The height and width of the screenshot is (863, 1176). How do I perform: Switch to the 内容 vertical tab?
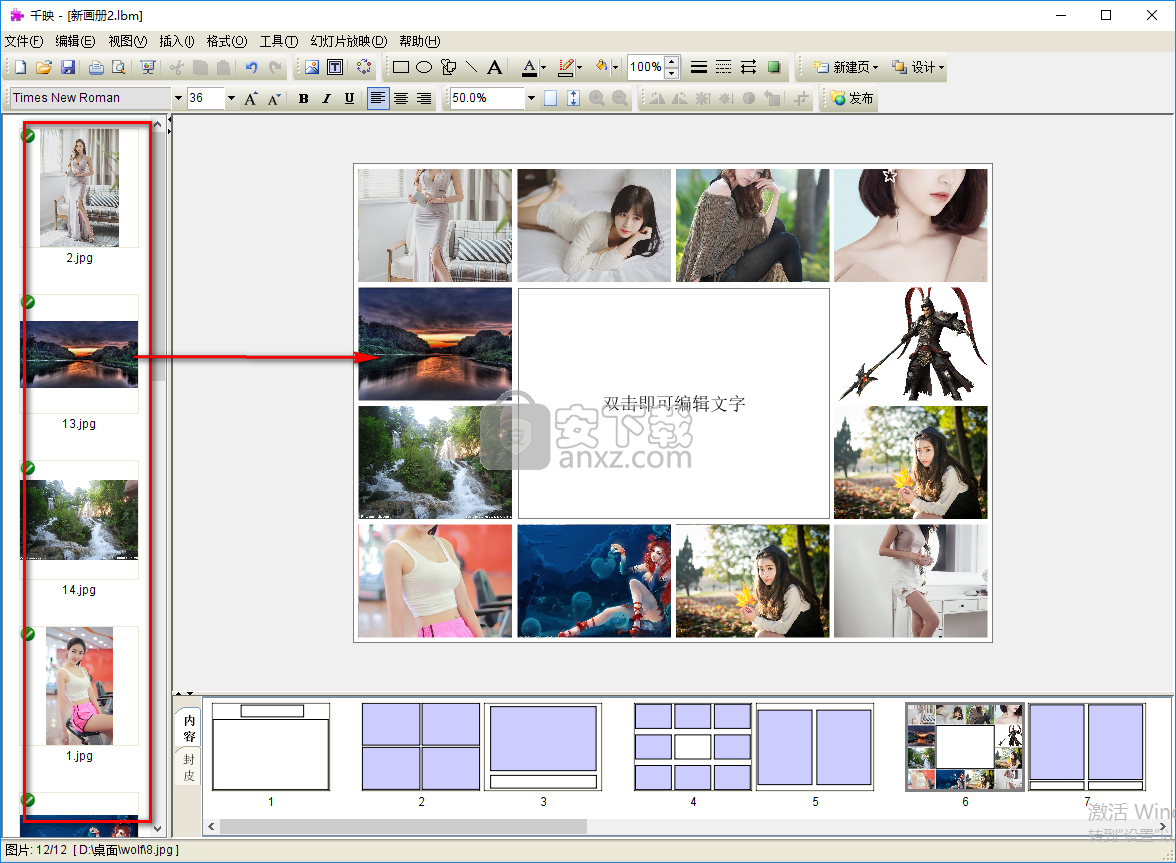pyautogui.click(x=189, y=727)
